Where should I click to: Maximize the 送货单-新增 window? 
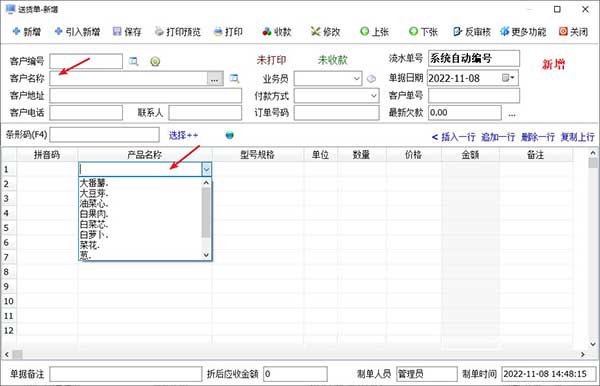[x=558, y=9]
